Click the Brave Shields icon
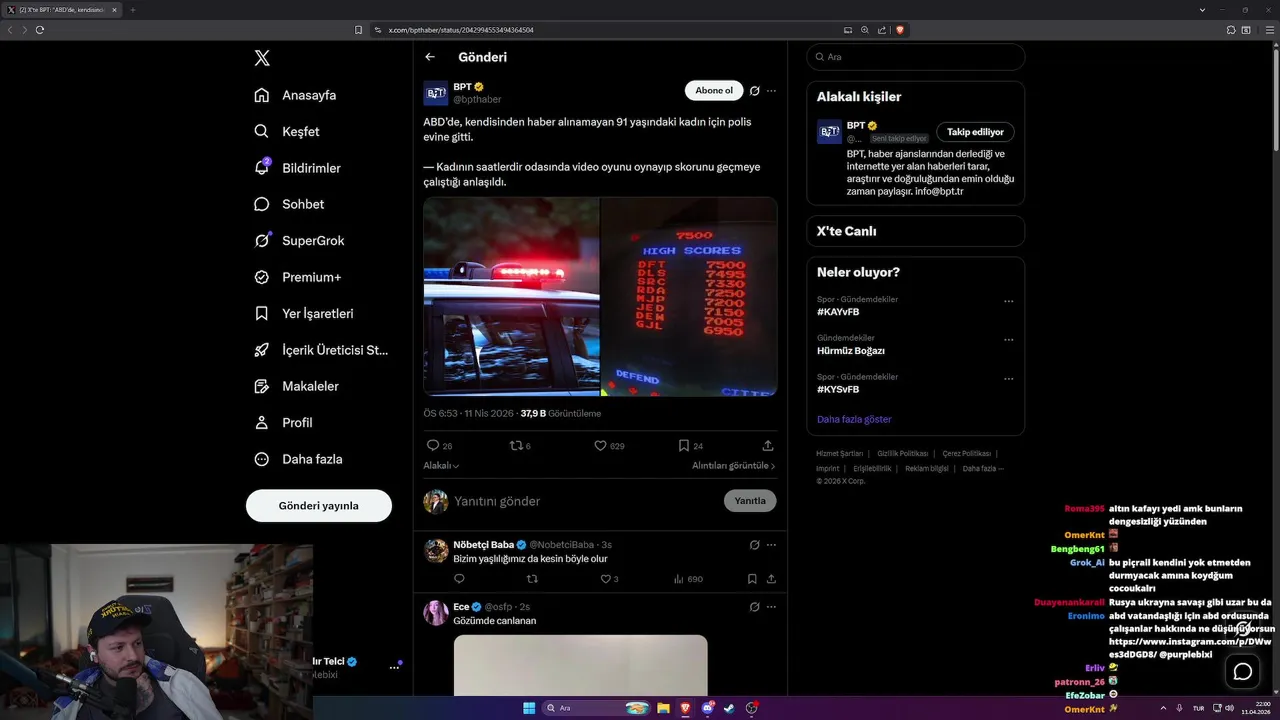The image size is (1280, 720). [900, 30]
